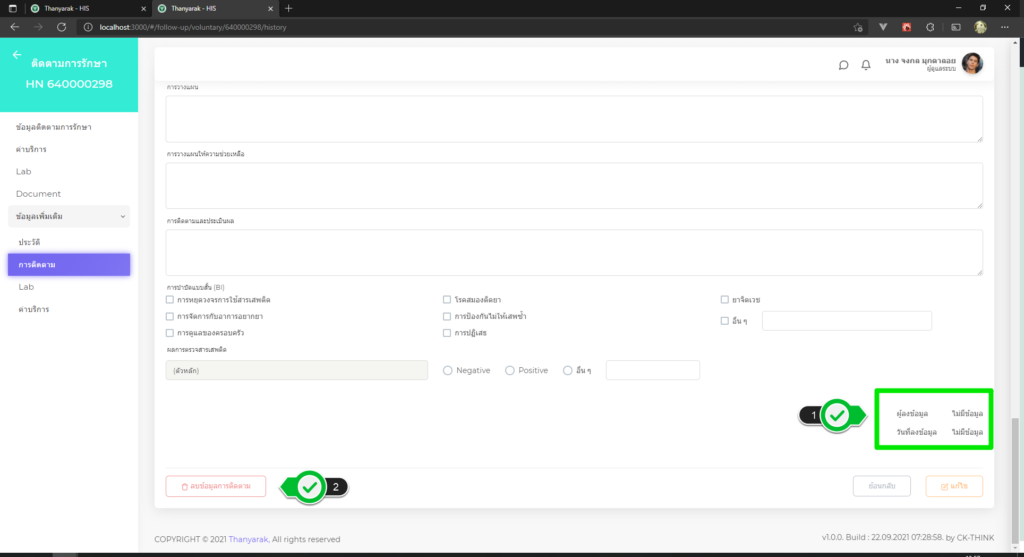The height and width of the screenshot is (557, 1024).
Task: Open a new browser tab
Action: [x=289, y=8]
